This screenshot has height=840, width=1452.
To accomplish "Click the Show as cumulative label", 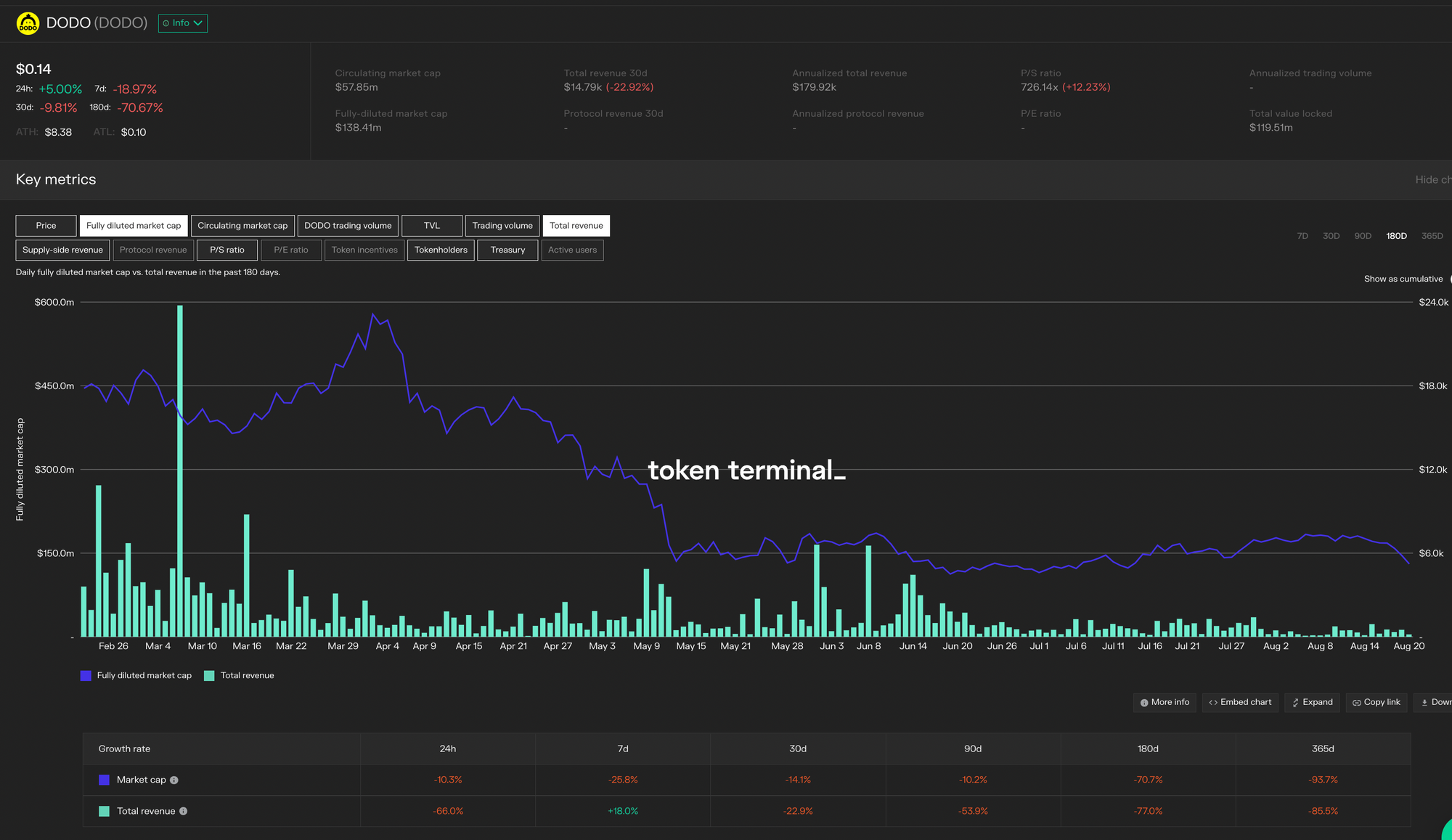I will [1403, 279].
